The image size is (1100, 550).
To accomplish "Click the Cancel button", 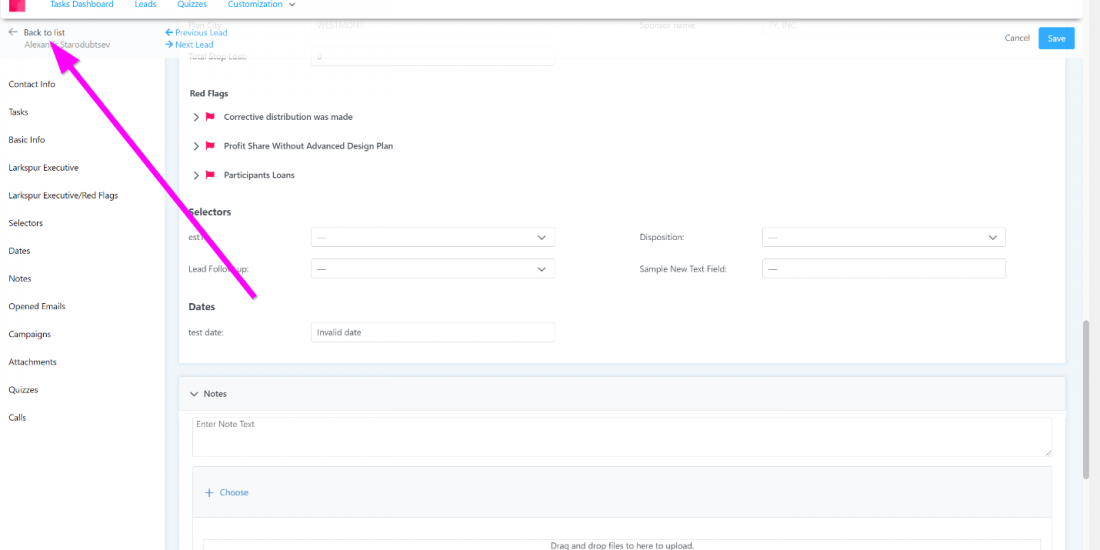I will point(1017,38).
